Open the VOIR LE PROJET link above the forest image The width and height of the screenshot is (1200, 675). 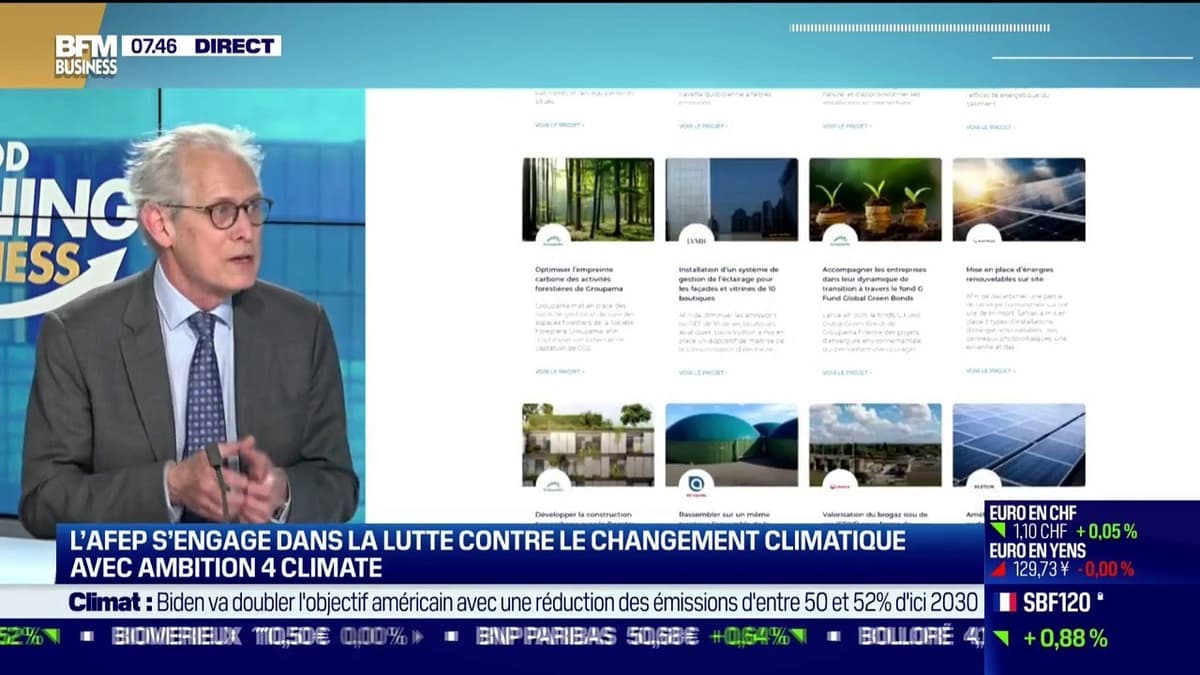[x=559, y=125]
